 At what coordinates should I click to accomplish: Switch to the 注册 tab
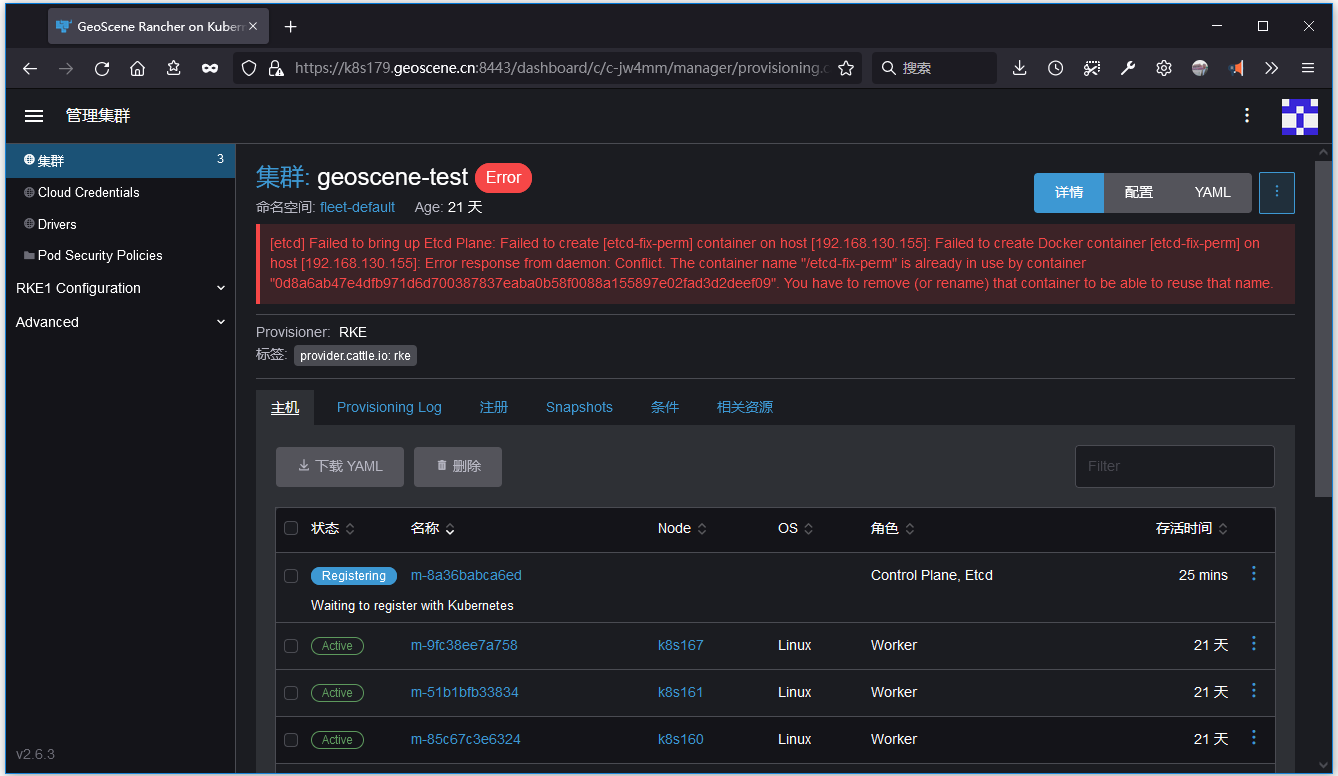click(x=494, y=407)
